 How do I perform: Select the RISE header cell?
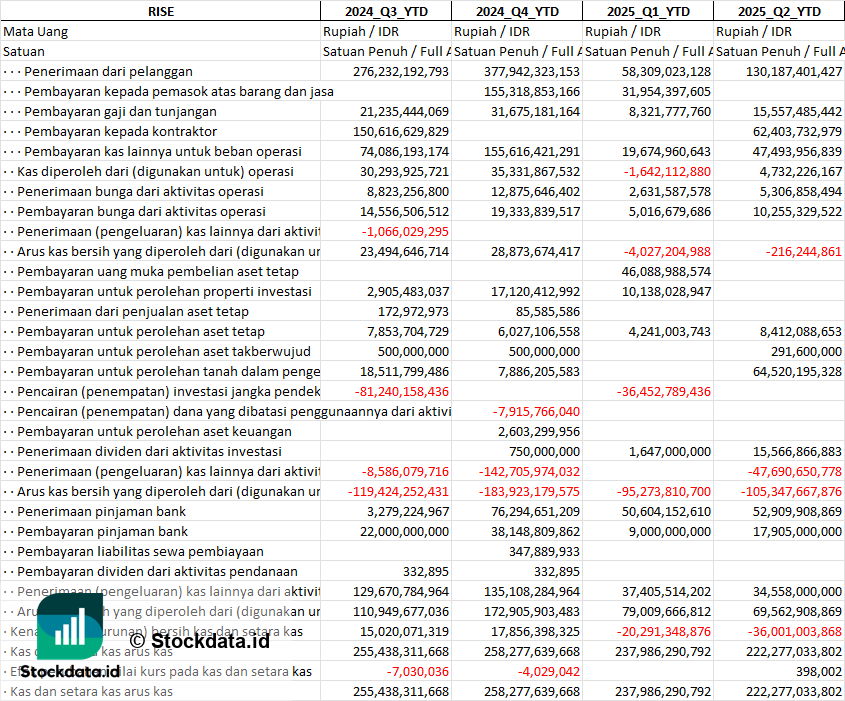[161, 11]
